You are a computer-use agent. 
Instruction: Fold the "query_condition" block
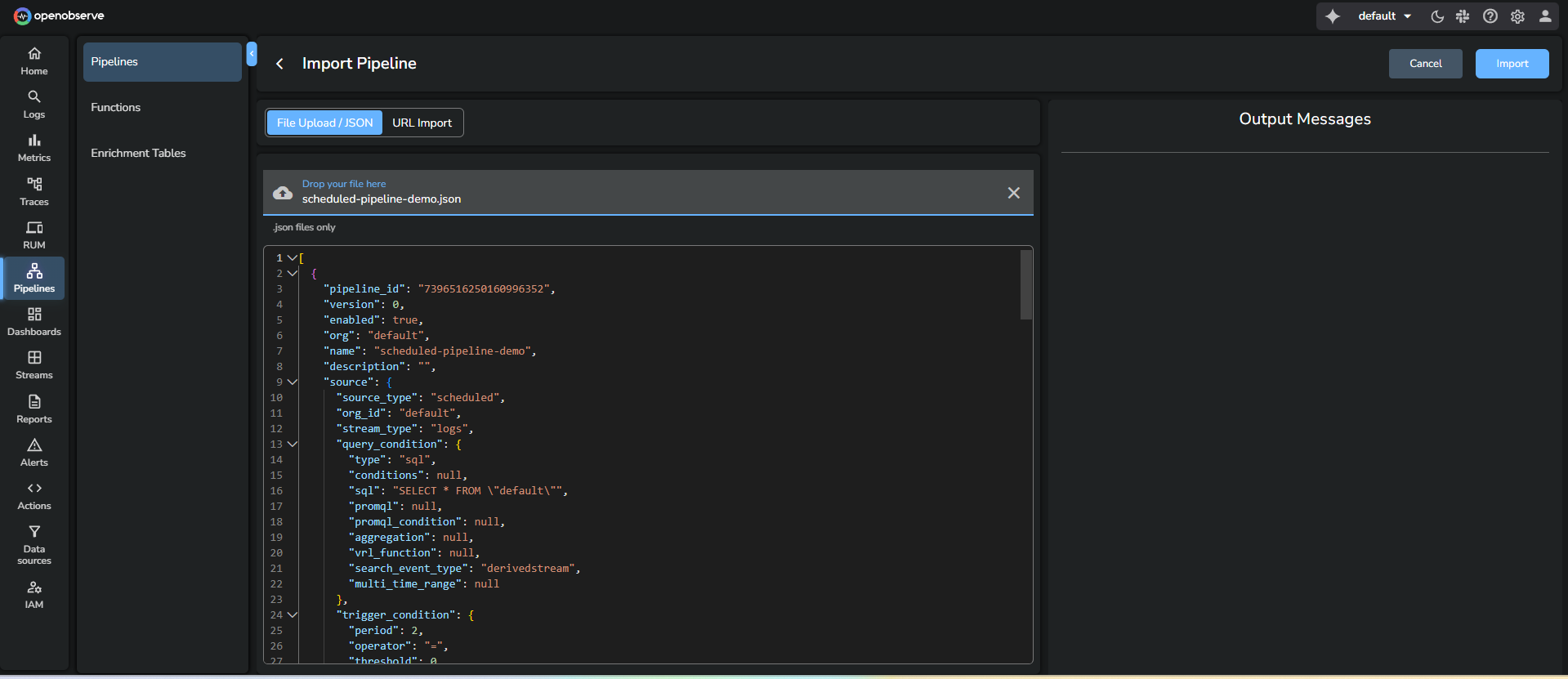tap(293, 444)
